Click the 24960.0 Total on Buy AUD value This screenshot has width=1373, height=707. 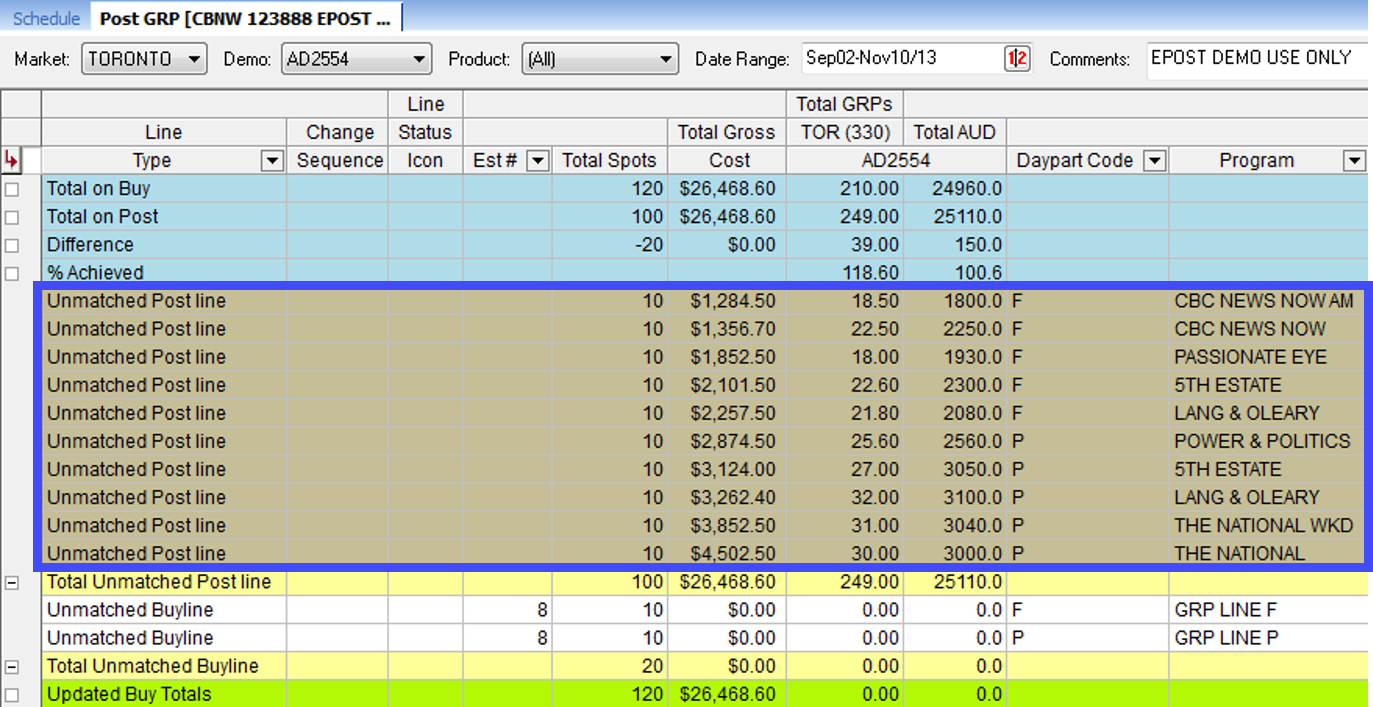pyautogui.click(x=954, y=189)
